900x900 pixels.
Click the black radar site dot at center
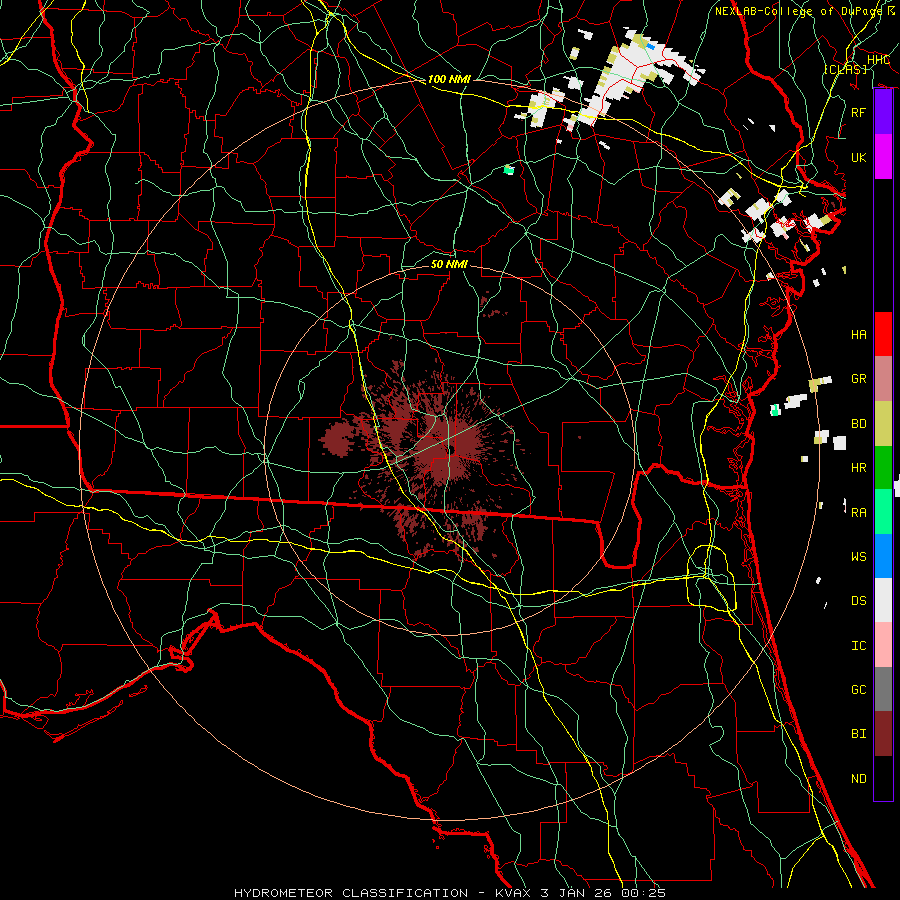click(x=452, y=451)
